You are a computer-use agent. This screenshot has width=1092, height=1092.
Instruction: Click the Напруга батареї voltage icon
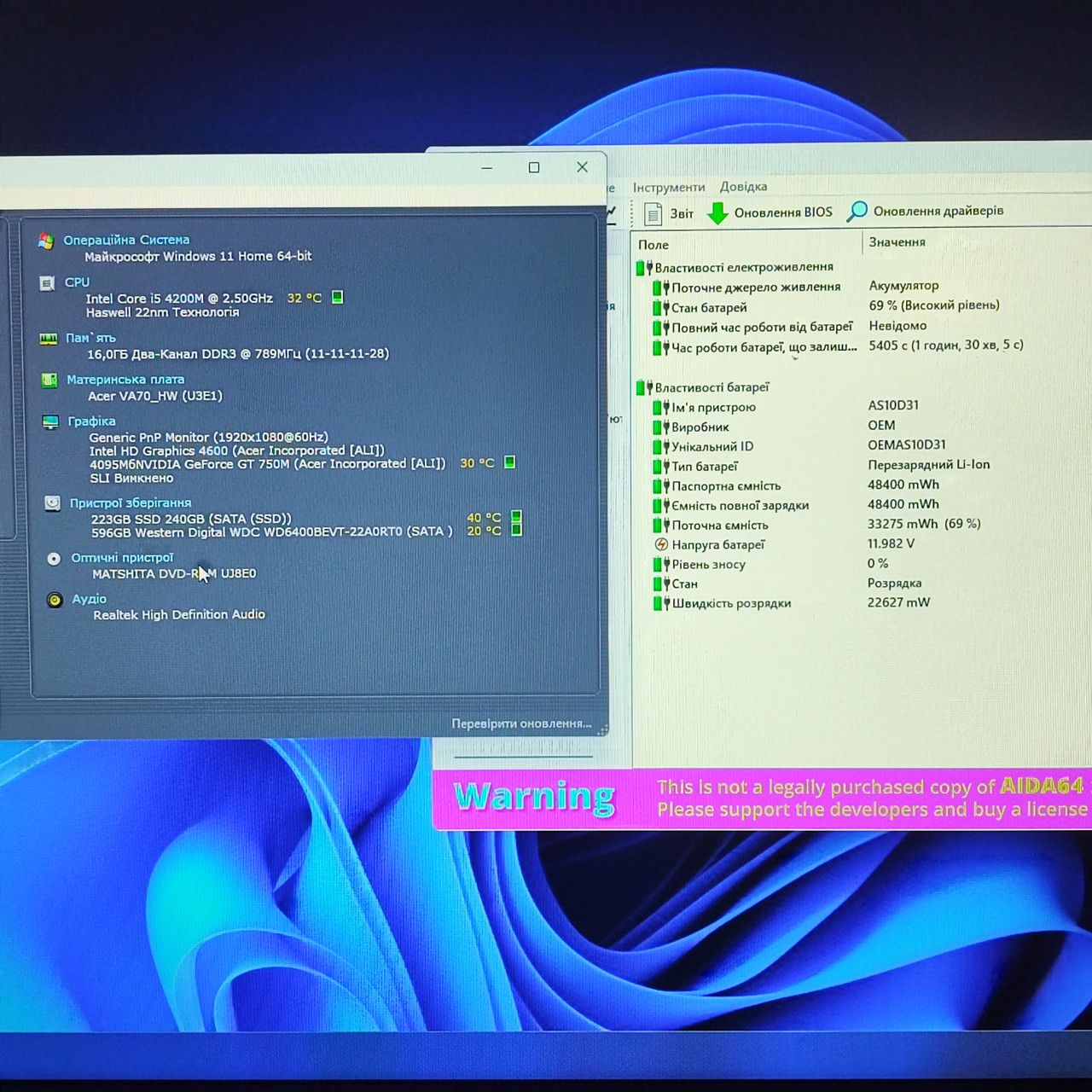click(661, 544)
